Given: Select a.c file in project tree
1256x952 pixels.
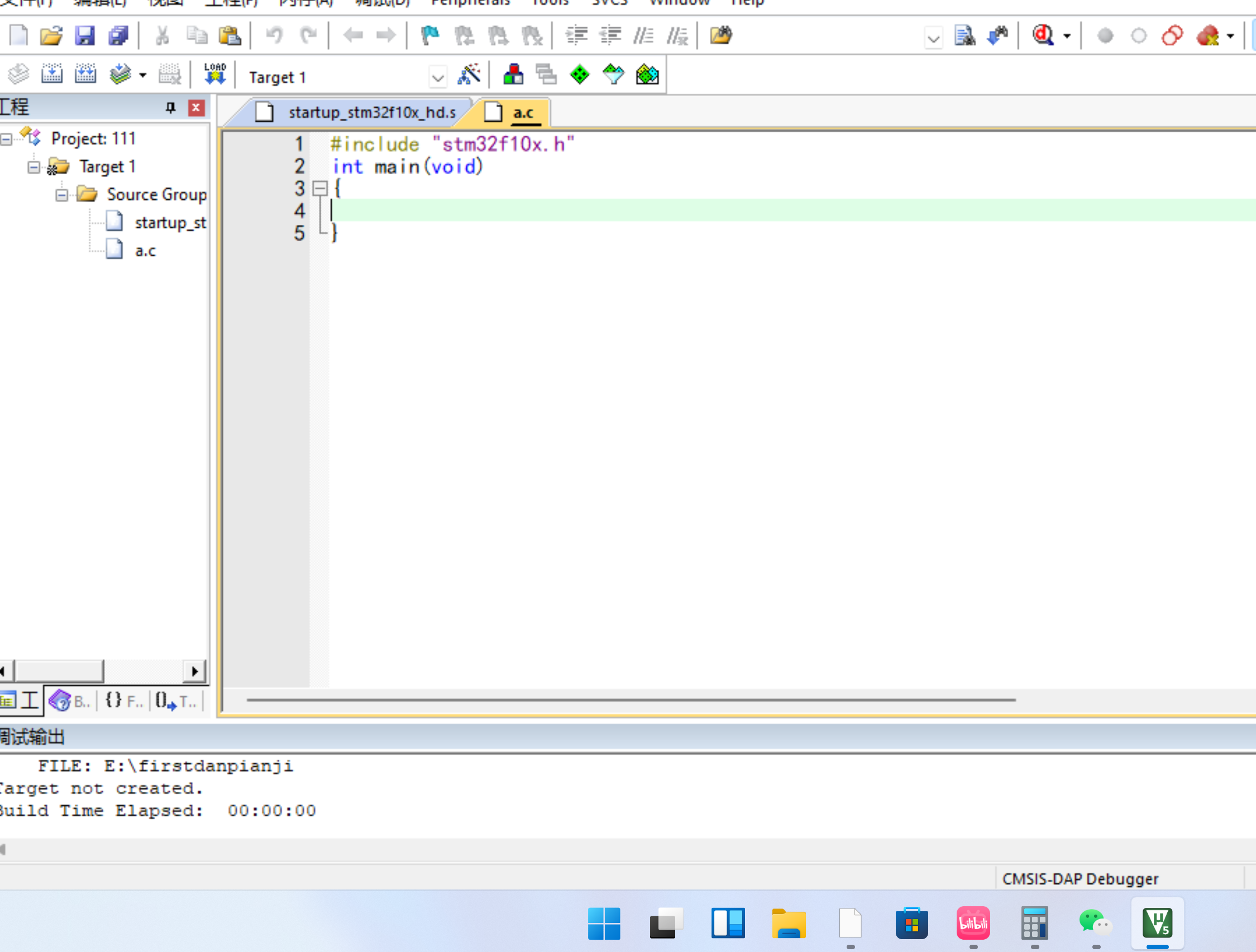Looking at the screenshot, I should (144, 250).
